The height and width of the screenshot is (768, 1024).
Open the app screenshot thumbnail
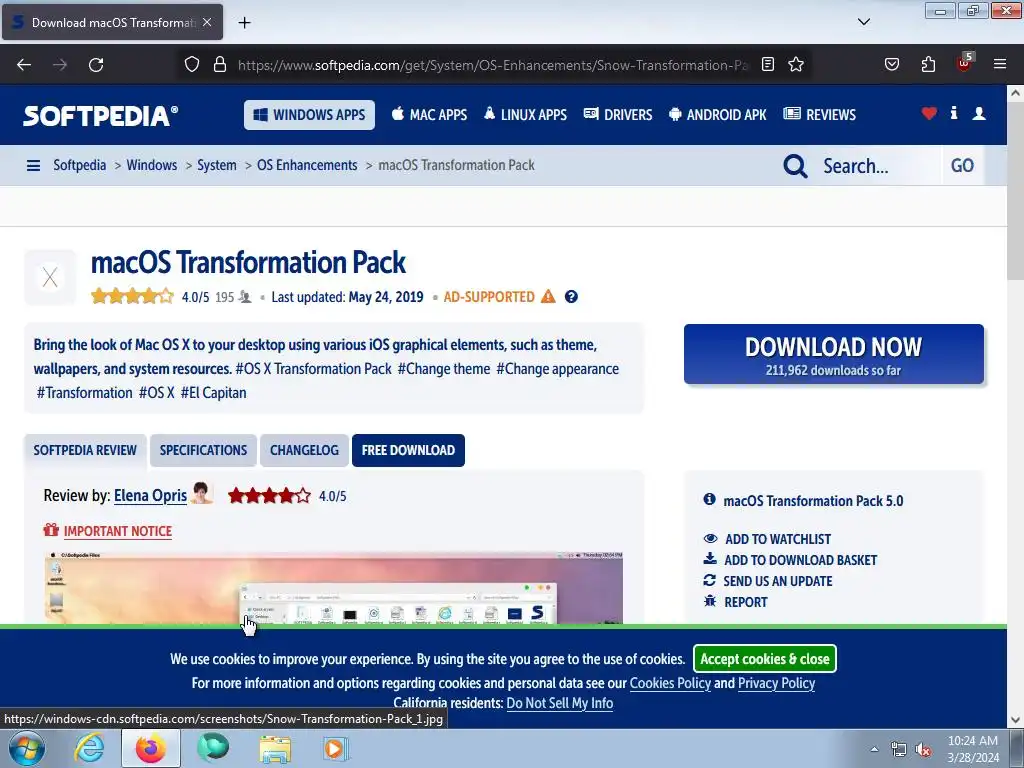tap(334, 588)
